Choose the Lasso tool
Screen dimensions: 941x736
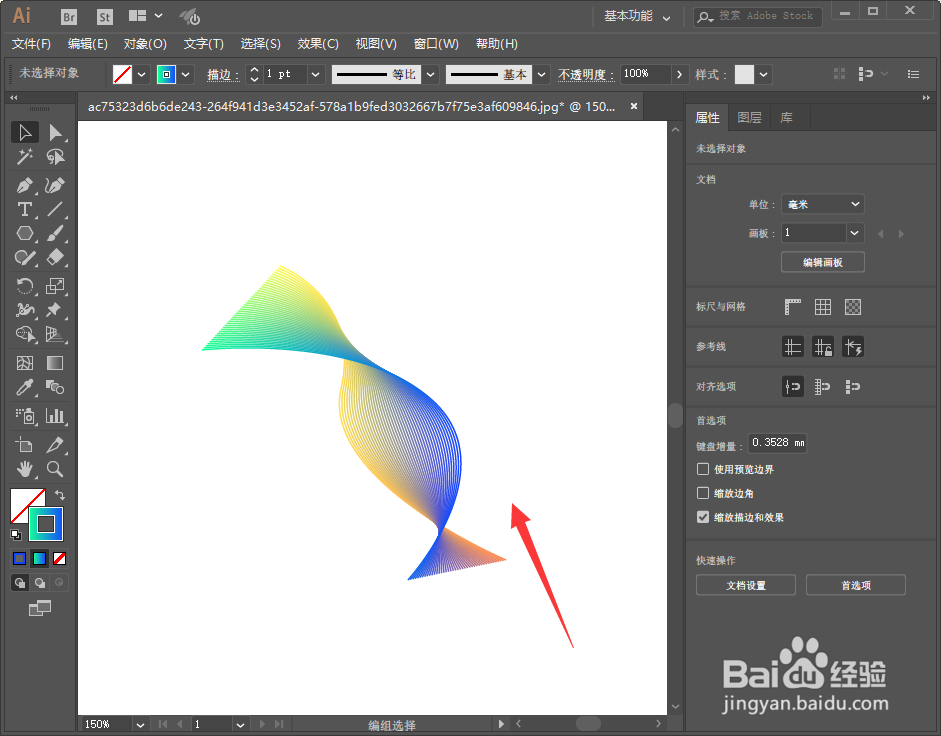55,157
